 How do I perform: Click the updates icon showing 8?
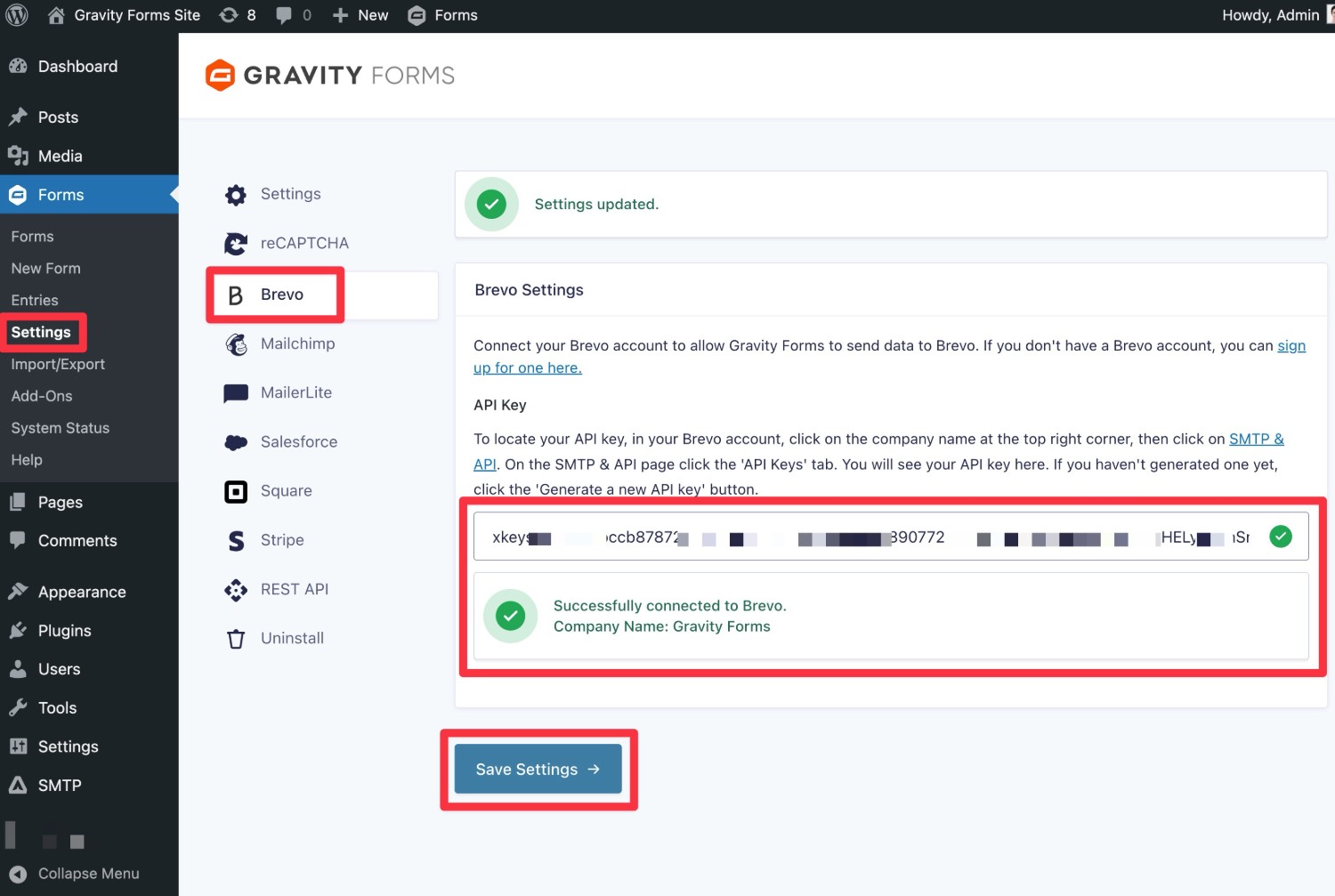click(x=238, y=15)
